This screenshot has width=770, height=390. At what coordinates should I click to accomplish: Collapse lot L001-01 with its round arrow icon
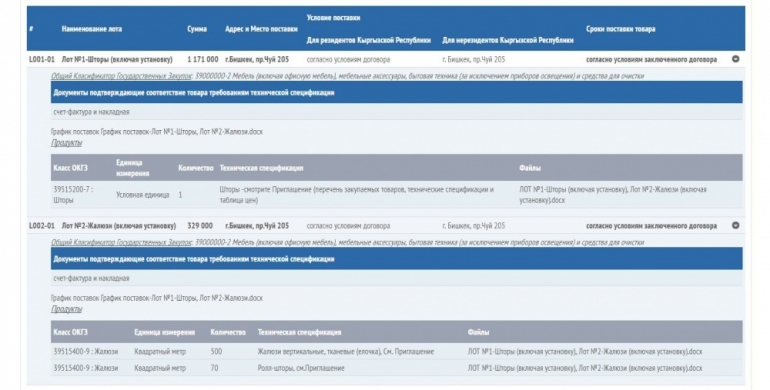point(735,59)
